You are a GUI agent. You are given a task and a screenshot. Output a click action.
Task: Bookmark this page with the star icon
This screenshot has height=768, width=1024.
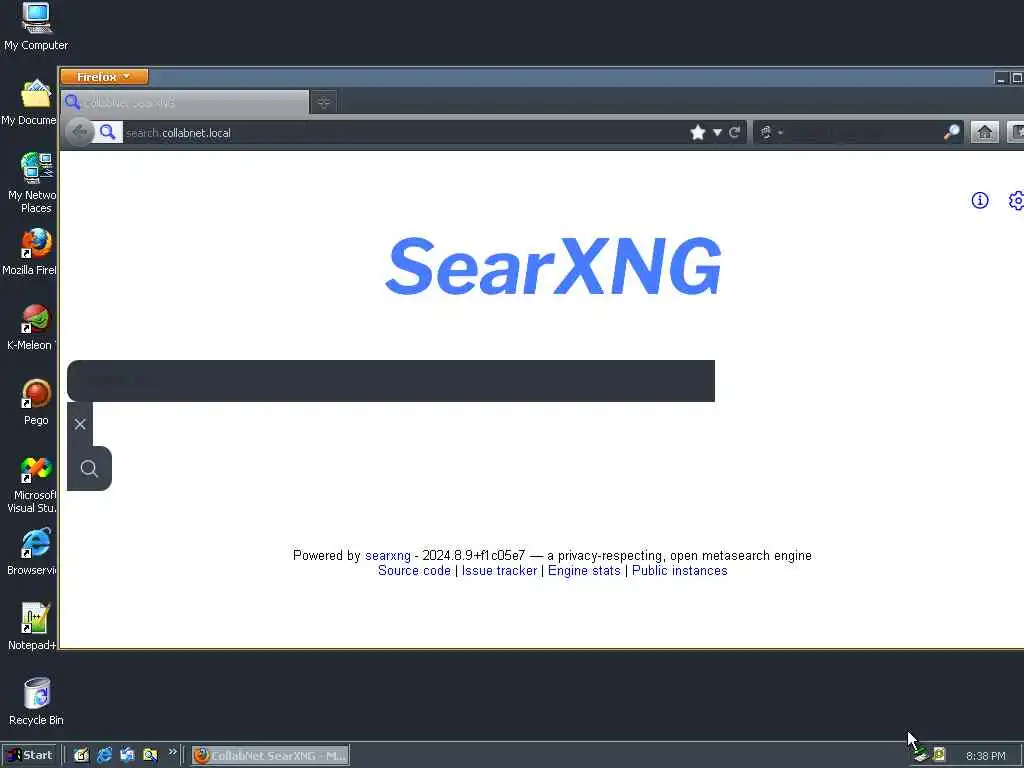(x=697, y=133)
